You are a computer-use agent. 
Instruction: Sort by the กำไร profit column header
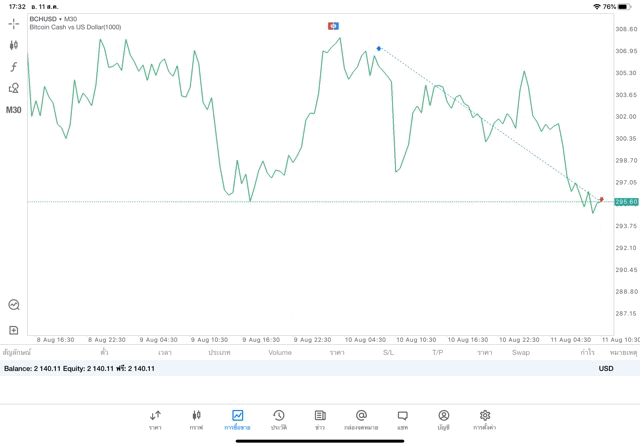pos(587,352)
